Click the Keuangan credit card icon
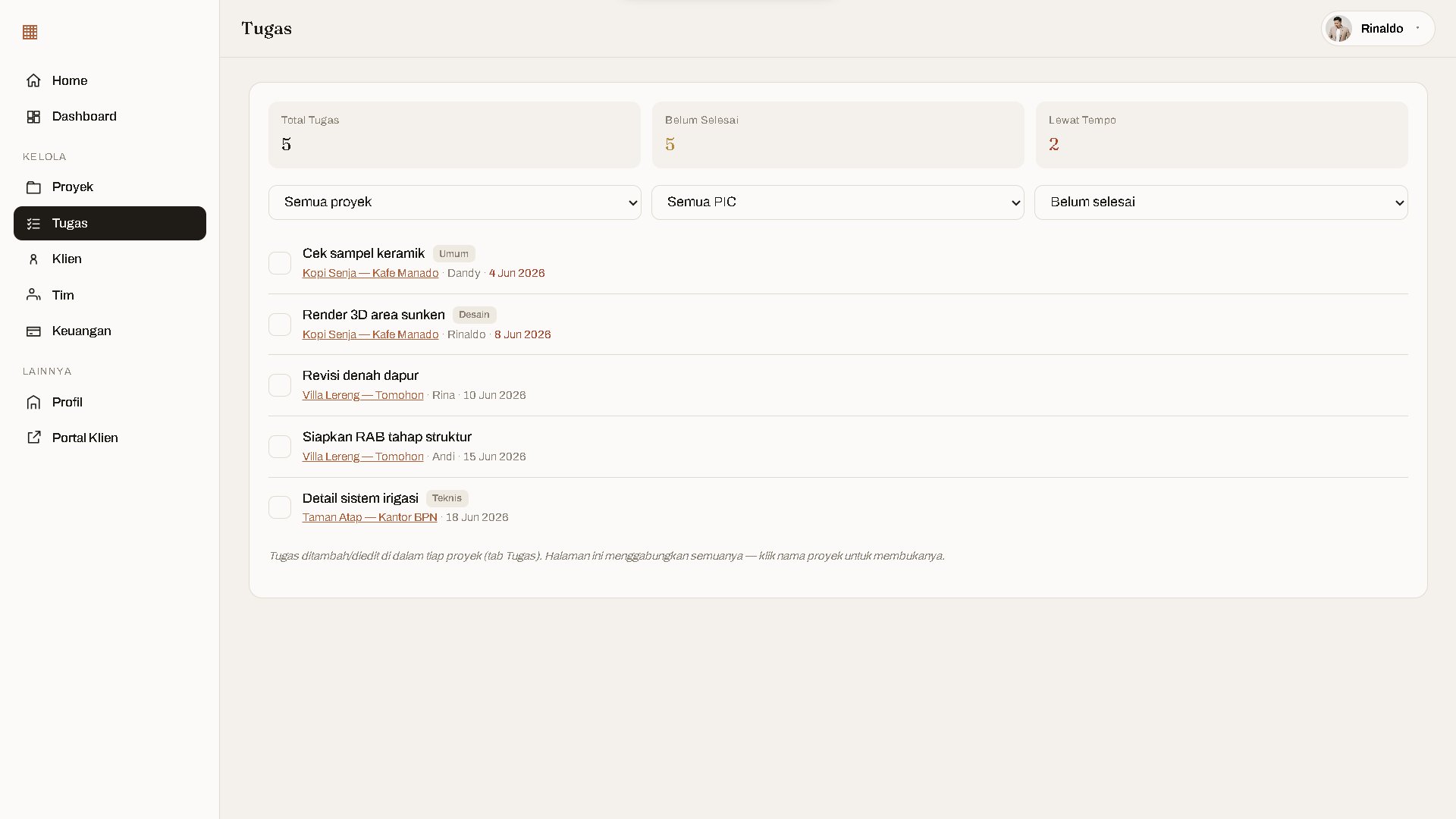The height and width of the screenshot is (819, 1456). click(33, 331)
